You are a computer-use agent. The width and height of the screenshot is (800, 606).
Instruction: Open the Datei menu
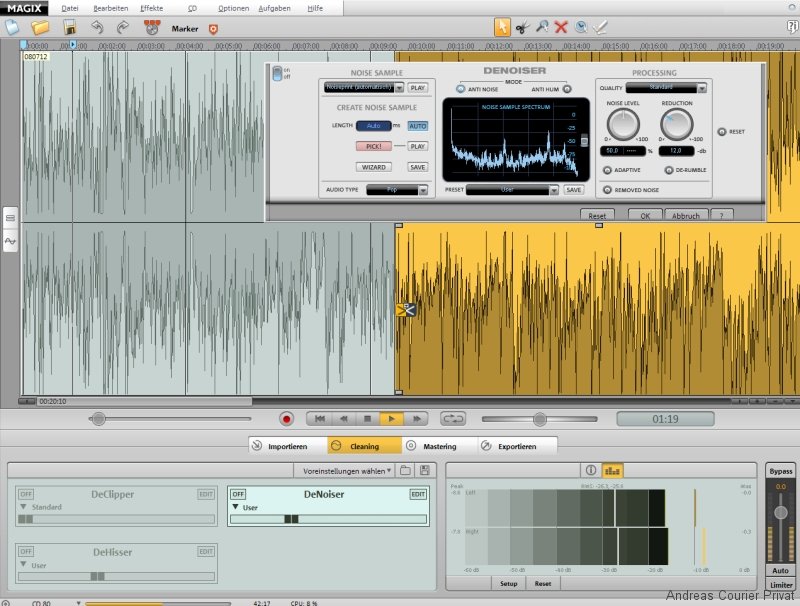[70, 8]
